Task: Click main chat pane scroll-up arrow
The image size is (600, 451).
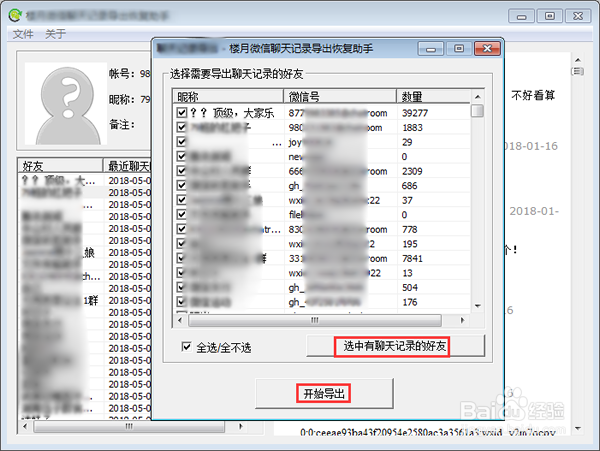Action: click(578, 60)
